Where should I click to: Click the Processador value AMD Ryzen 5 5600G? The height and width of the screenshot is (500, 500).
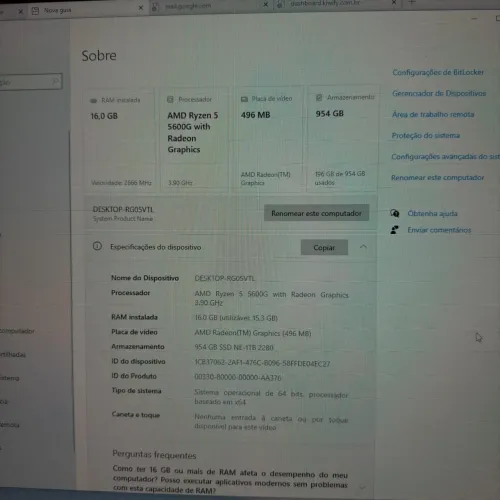pos(271,298)
